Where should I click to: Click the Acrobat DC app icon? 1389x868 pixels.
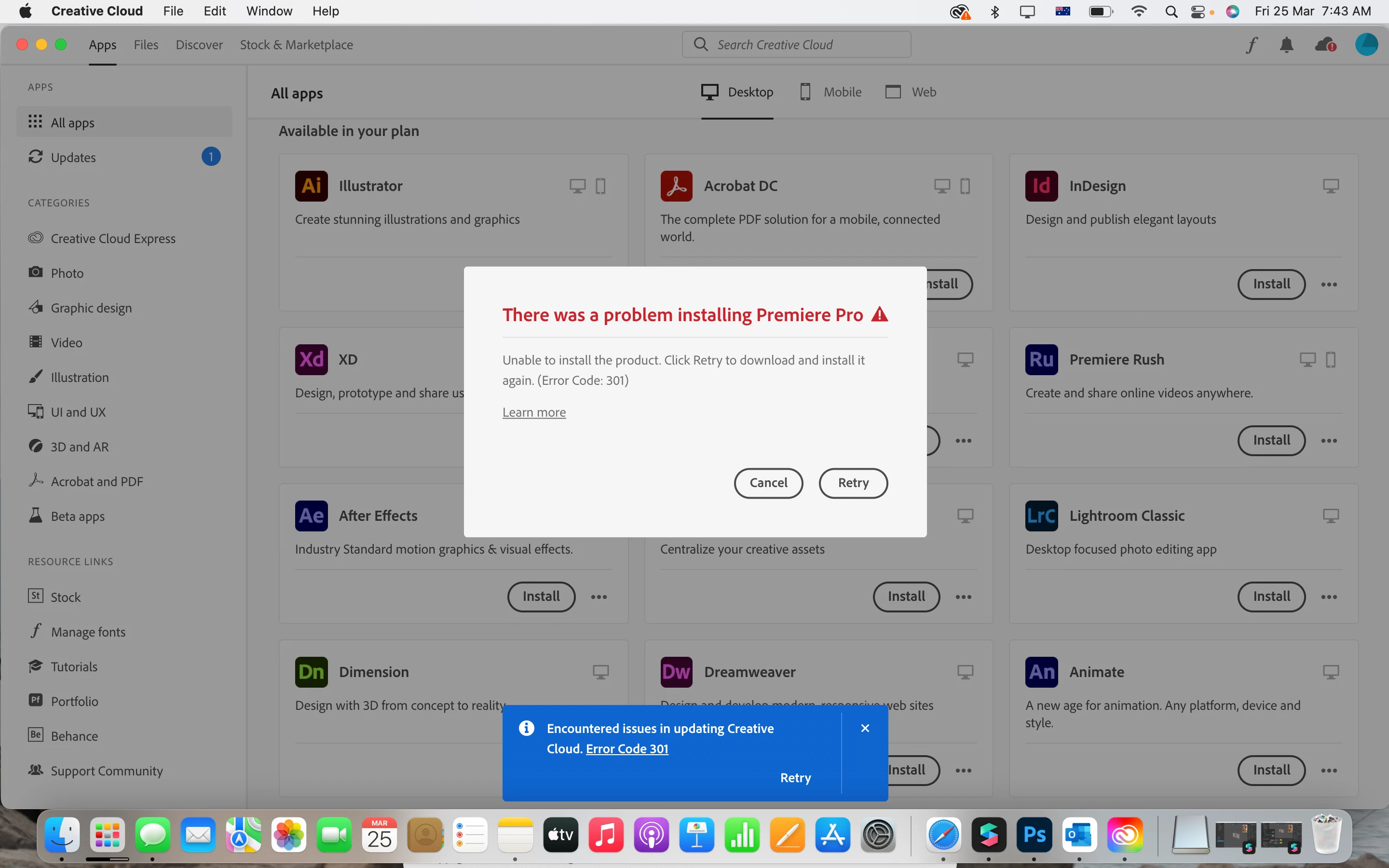pos(676,186)
